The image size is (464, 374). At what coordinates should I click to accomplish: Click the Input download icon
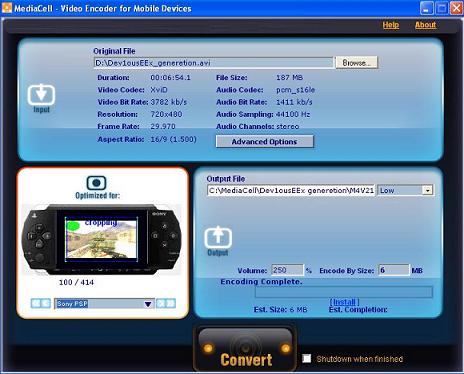coord(41,94)
